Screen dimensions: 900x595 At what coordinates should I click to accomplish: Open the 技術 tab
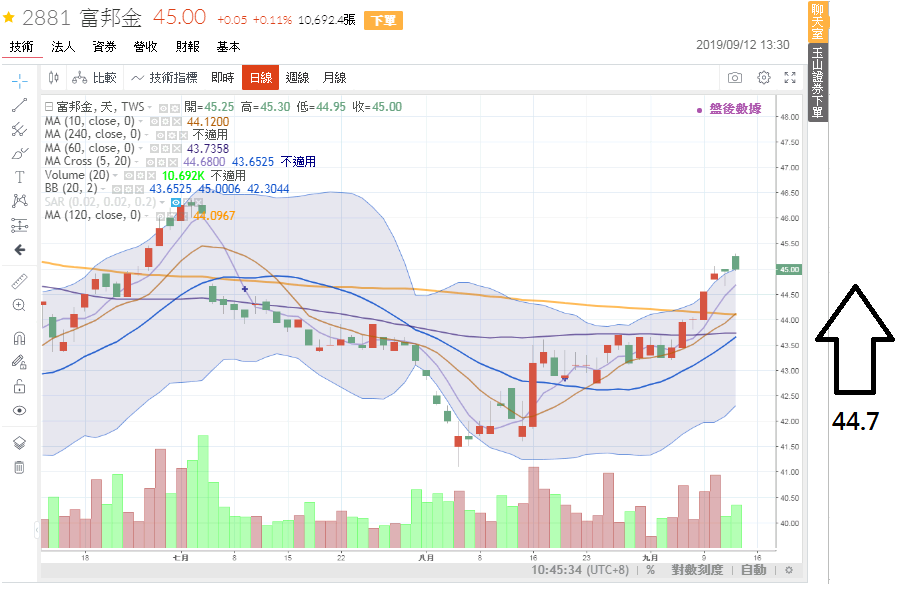22,46
